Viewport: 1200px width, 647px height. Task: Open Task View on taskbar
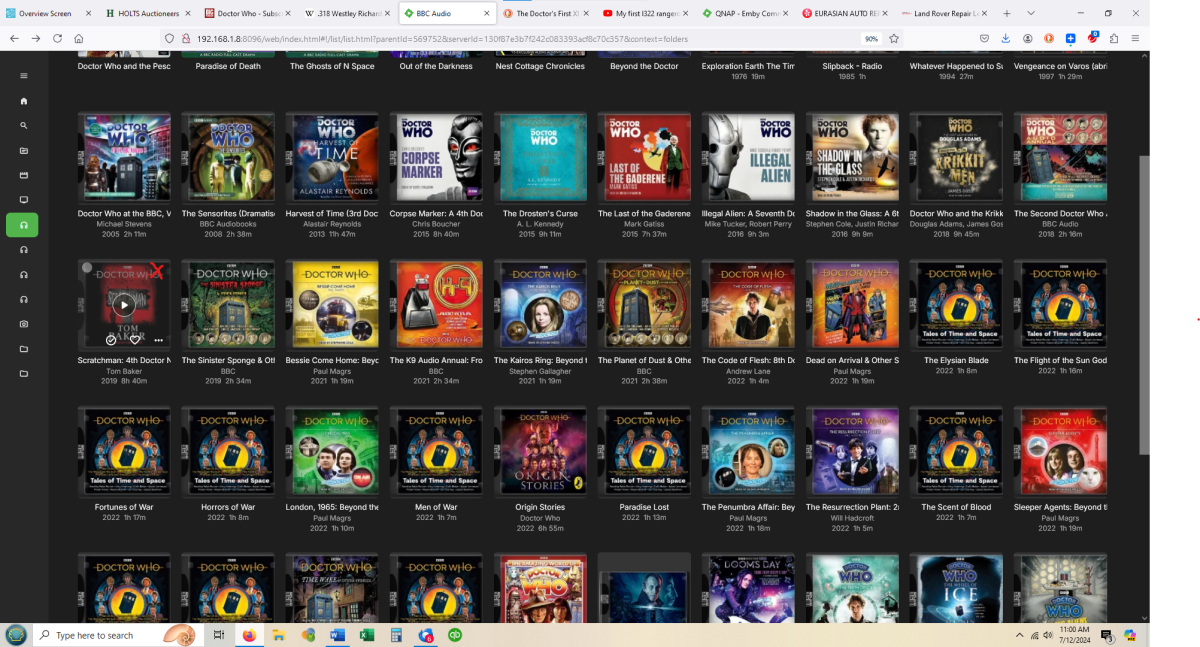click(x=219, y=635)
